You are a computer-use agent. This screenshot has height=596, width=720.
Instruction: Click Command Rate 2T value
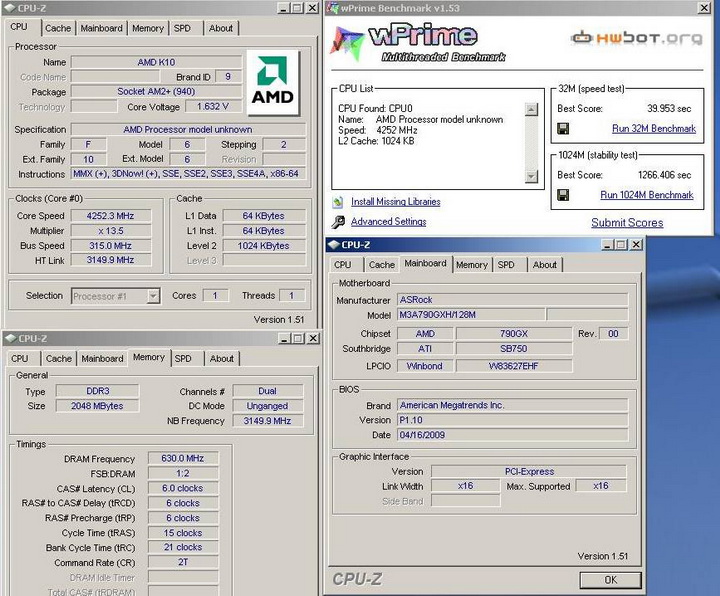[183, 562]
